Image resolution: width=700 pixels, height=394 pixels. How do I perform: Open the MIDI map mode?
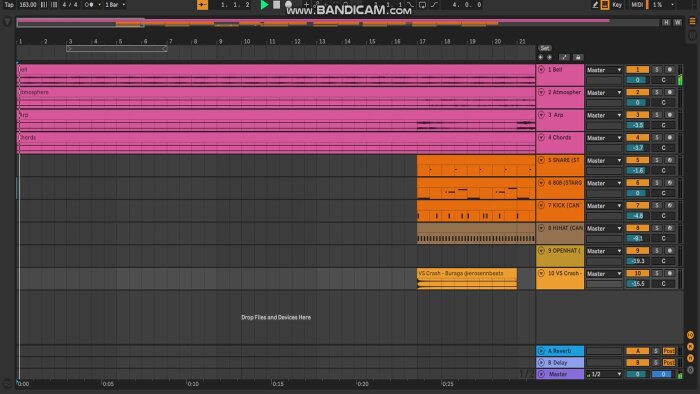637,5
